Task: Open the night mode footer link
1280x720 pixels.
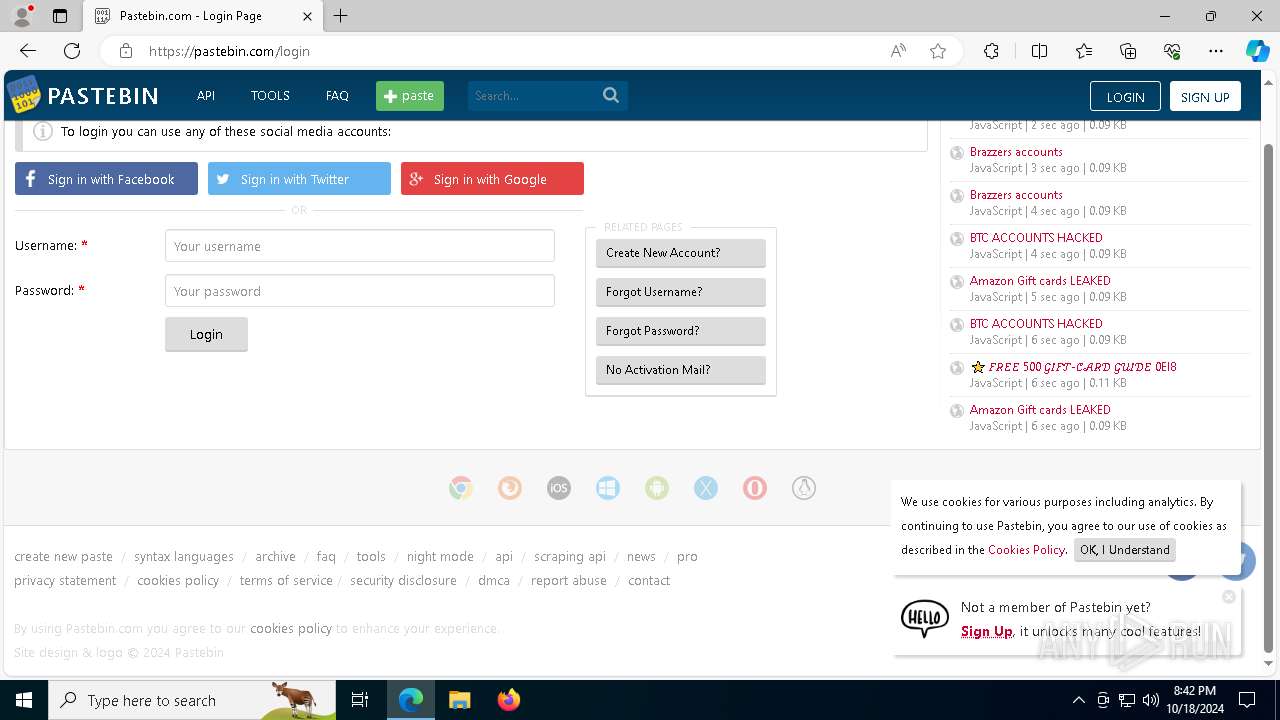Action: (440, 557)
